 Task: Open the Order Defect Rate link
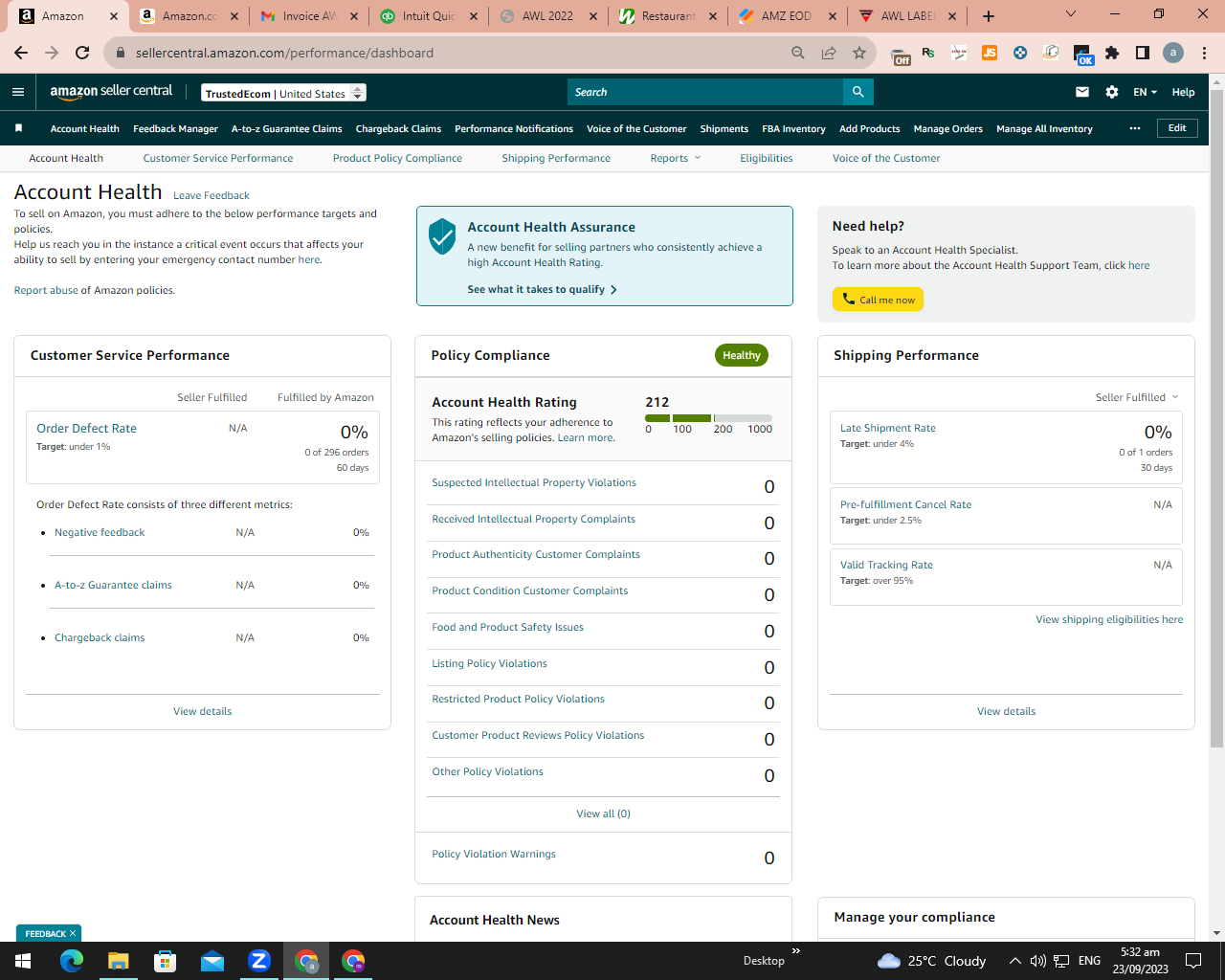[x=86, y=429]
